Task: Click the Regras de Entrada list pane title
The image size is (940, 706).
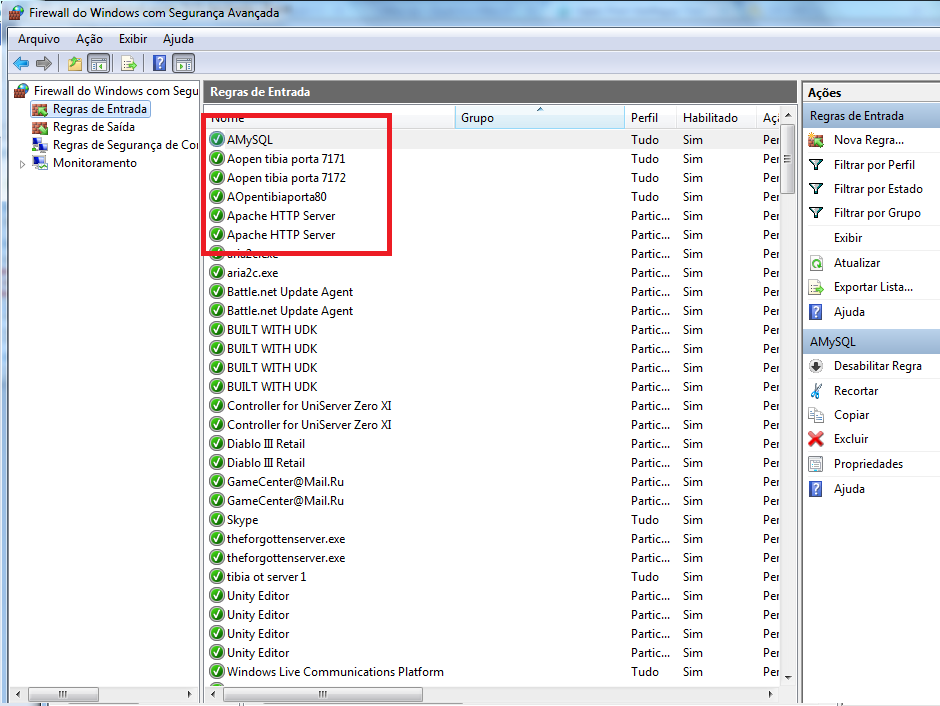Action: tap(260, 92)
